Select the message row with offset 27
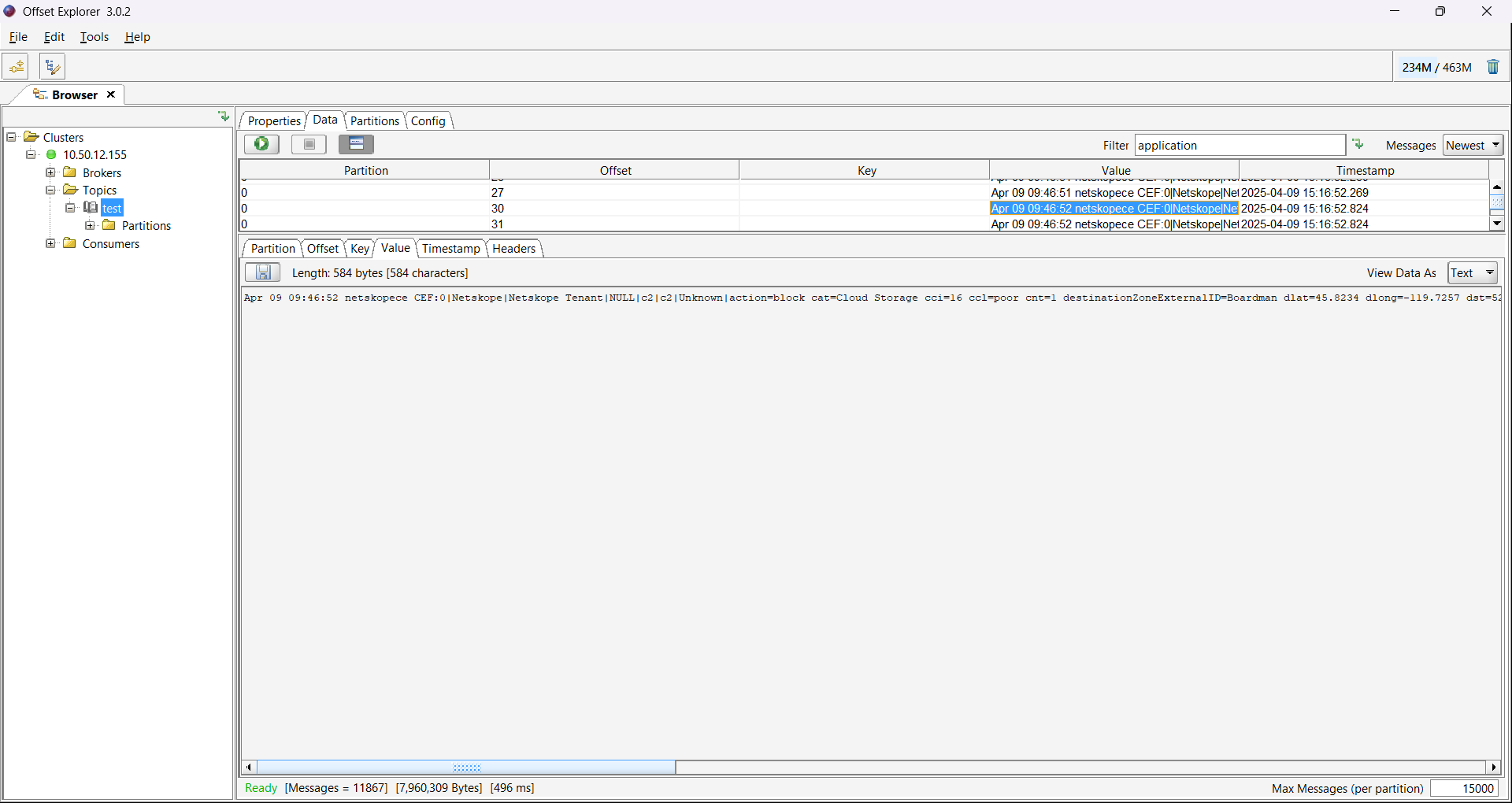This screenshot has height=803, width=1512. (865, 192)
